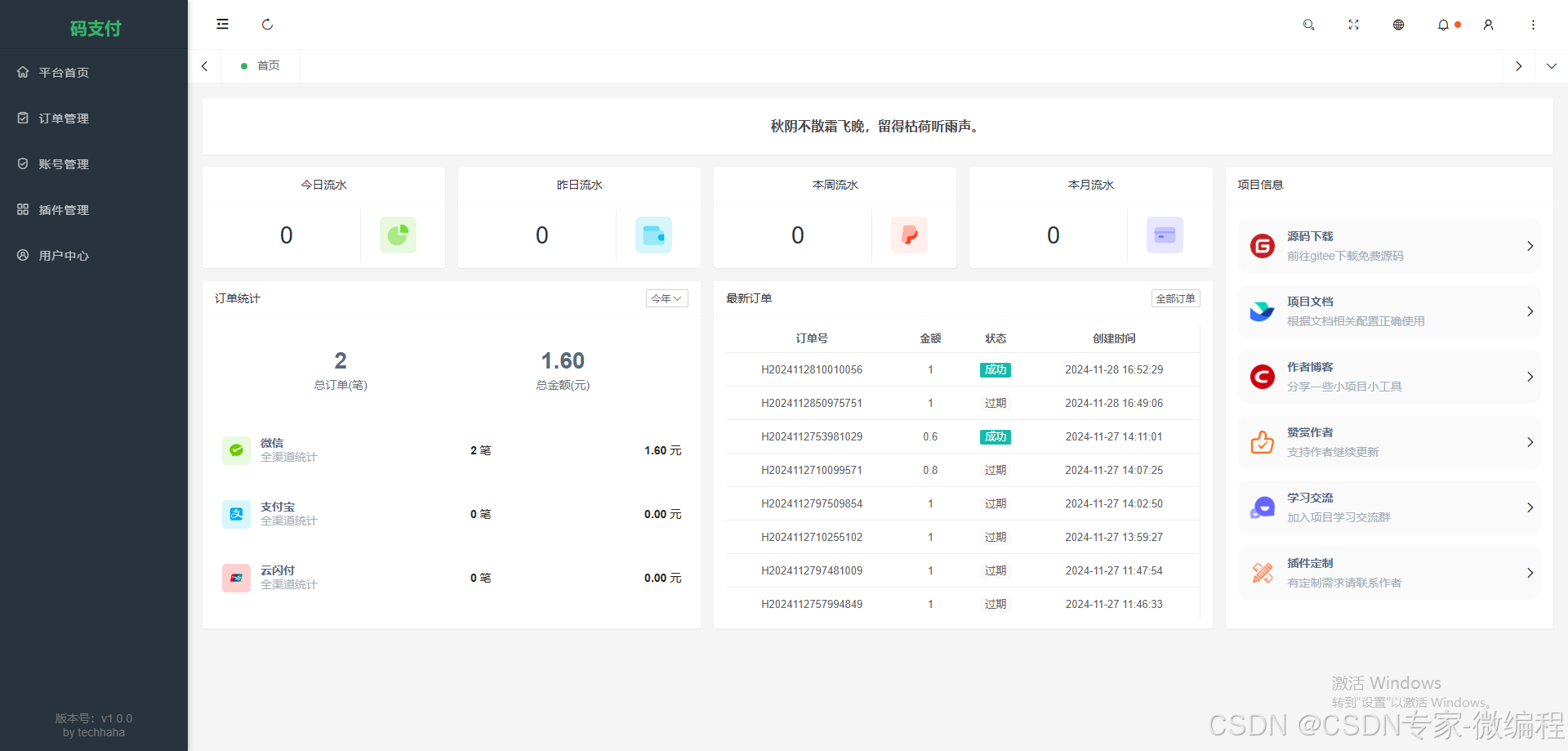Open 项目文档 card arrow
Screen dimensions: 1568x751
(1530, 311)
